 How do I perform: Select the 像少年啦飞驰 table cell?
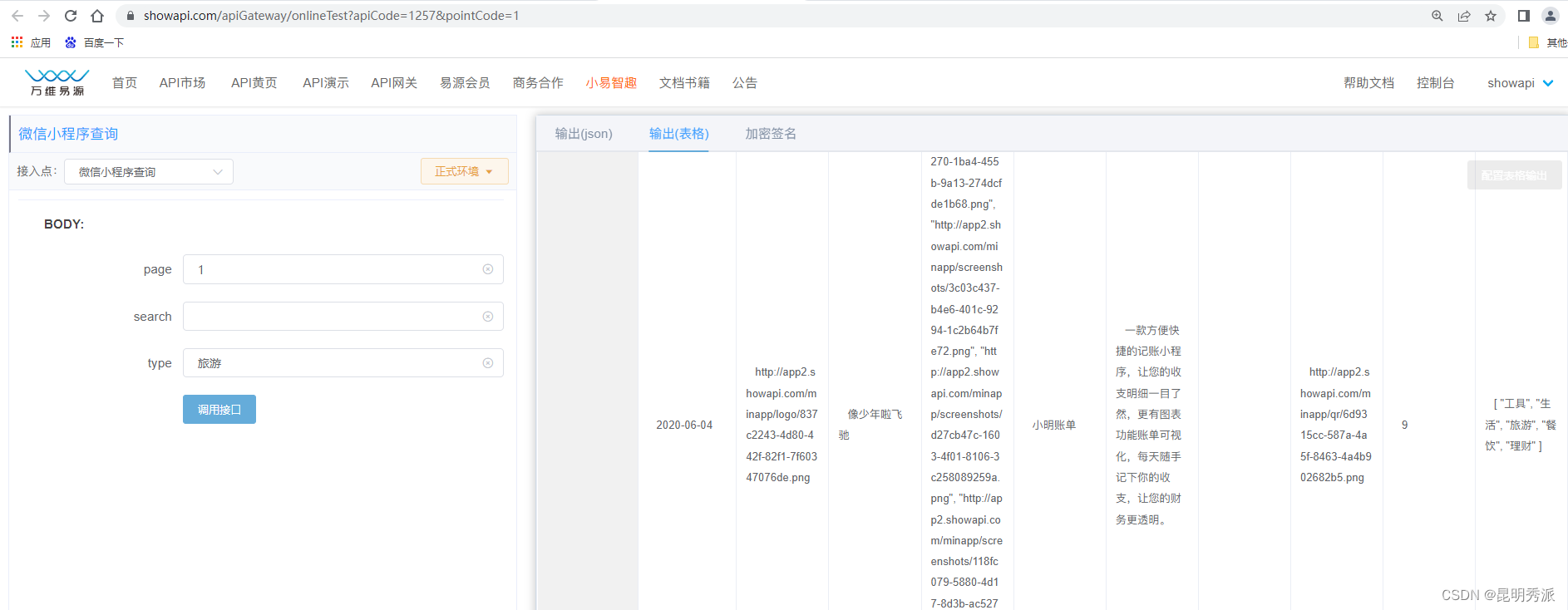(870, 425)
